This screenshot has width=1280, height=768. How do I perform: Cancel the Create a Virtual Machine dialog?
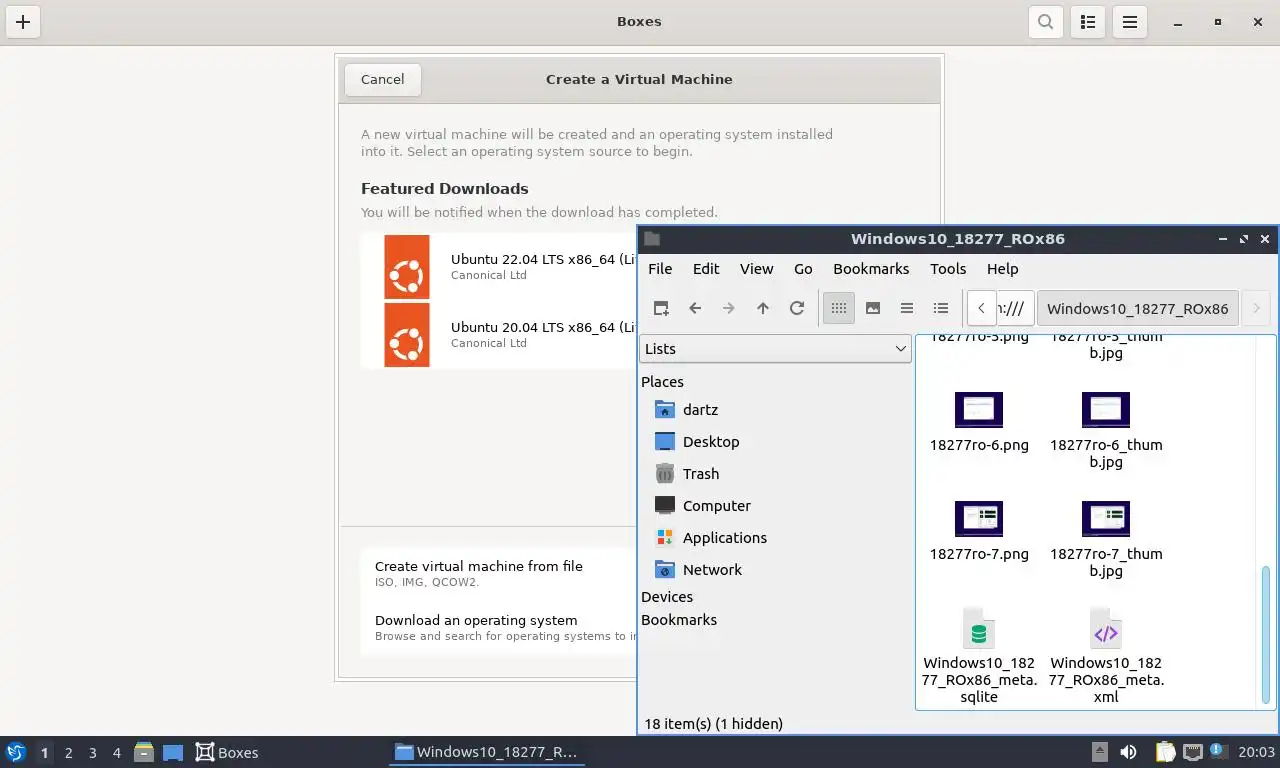382,79
